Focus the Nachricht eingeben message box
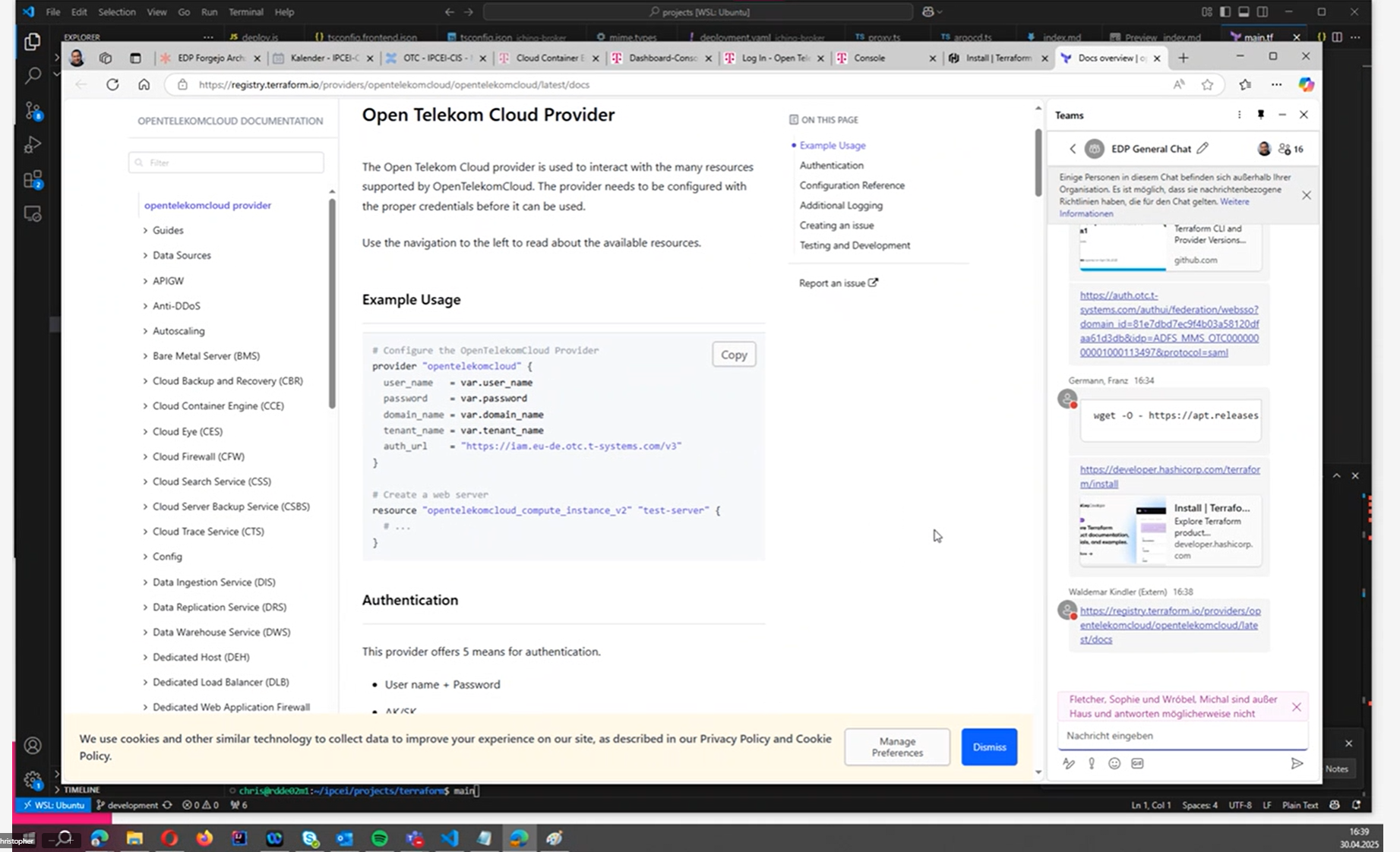Screen dimensions: 1400x852 1183,736
